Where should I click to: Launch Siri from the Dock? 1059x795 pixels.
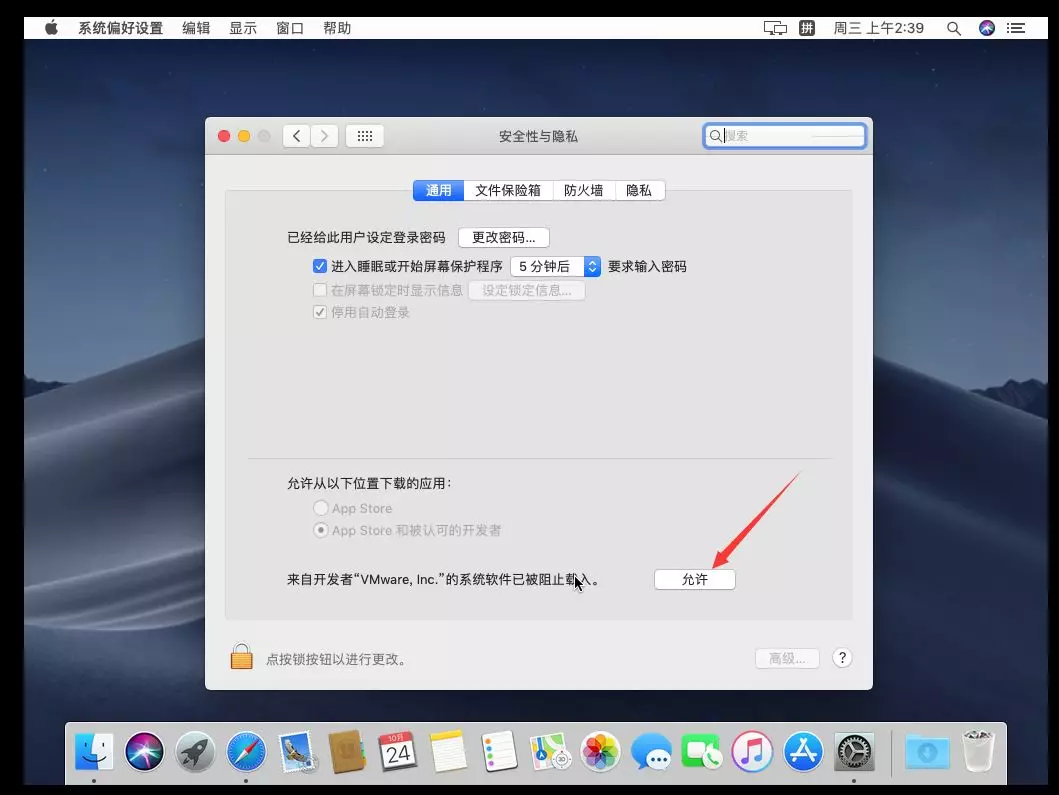coord(145,751)
